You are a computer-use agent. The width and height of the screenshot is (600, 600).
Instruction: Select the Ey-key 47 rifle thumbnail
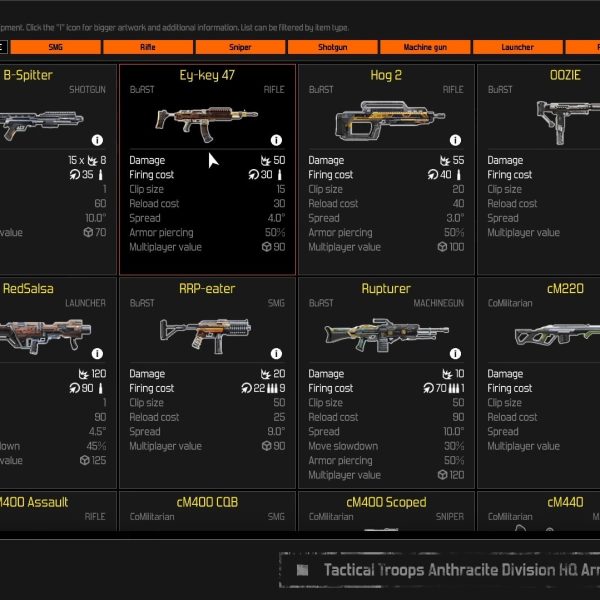coord(207,123)
